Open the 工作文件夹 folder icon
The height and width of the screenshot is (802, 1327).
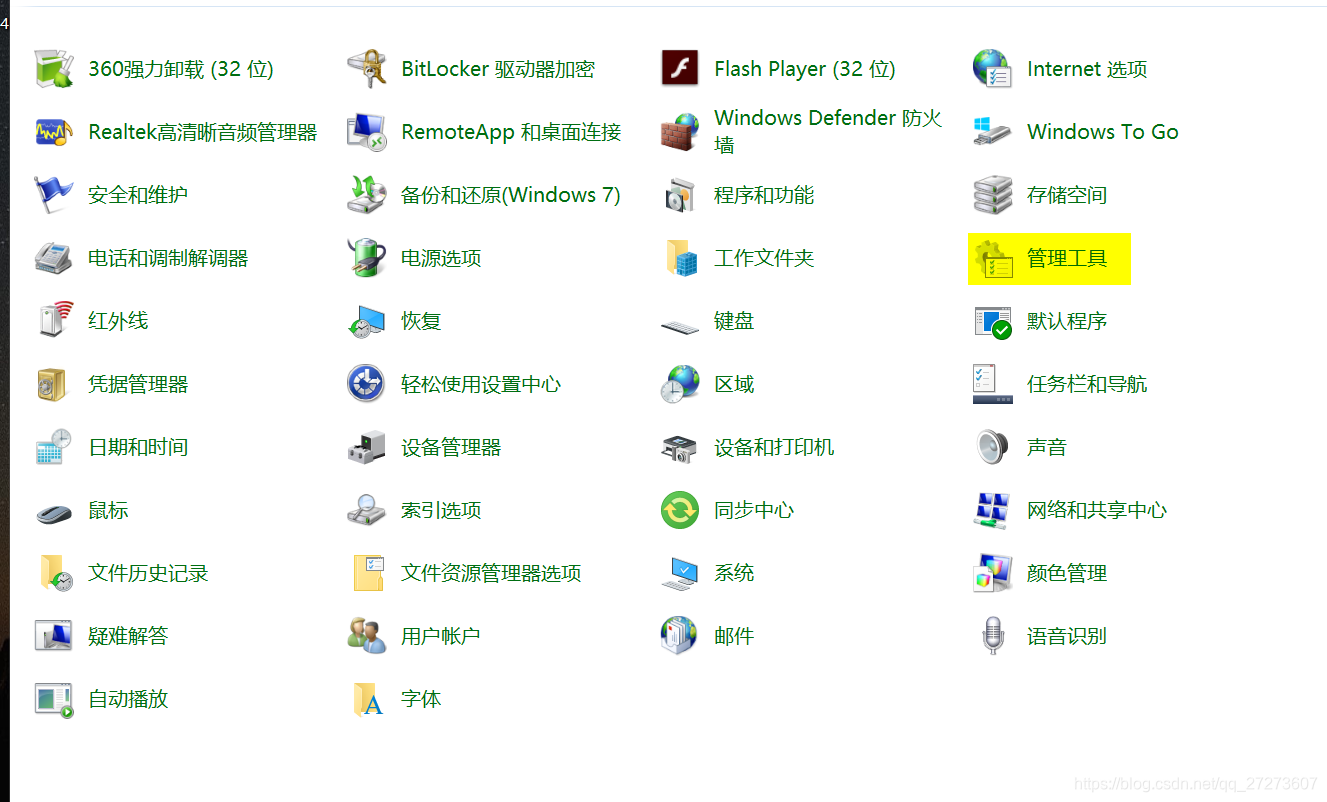click(x=680, y=258)
